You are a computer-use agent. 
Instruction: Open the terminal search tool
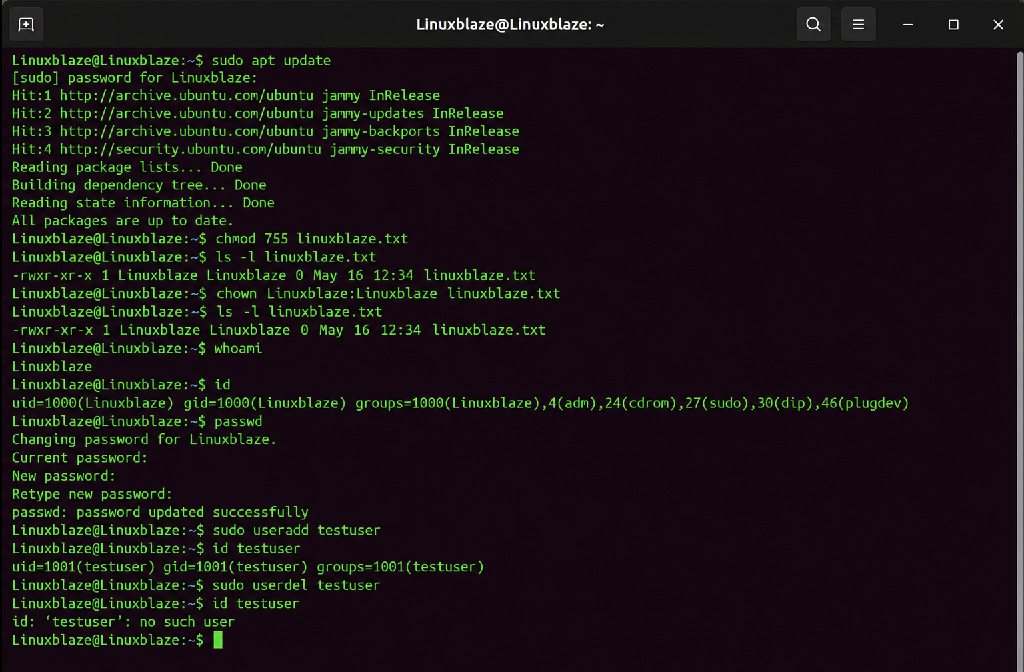click(x=813, y=25)
